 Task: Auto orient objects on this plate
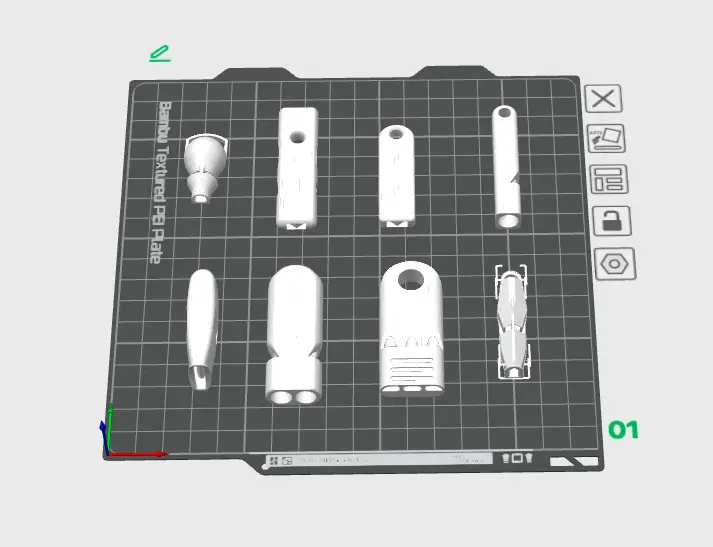tap(606, 139)
